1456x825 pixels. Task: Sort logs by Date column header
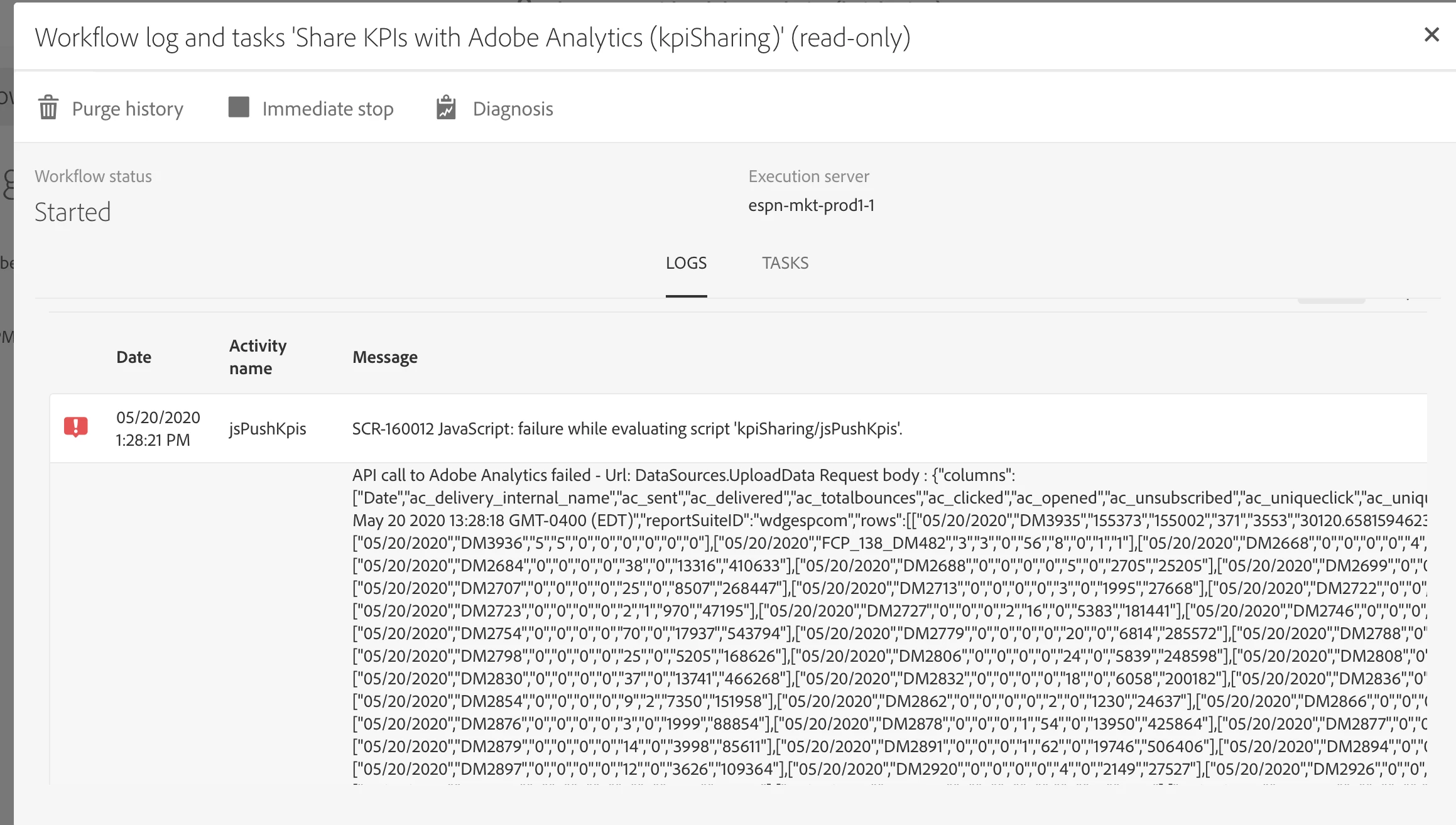(134, 357)
